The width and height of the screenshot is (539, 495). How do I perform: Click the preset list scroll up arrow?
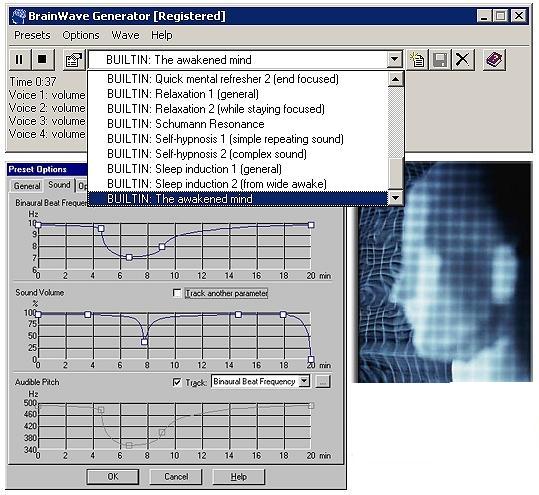point(395,79)
